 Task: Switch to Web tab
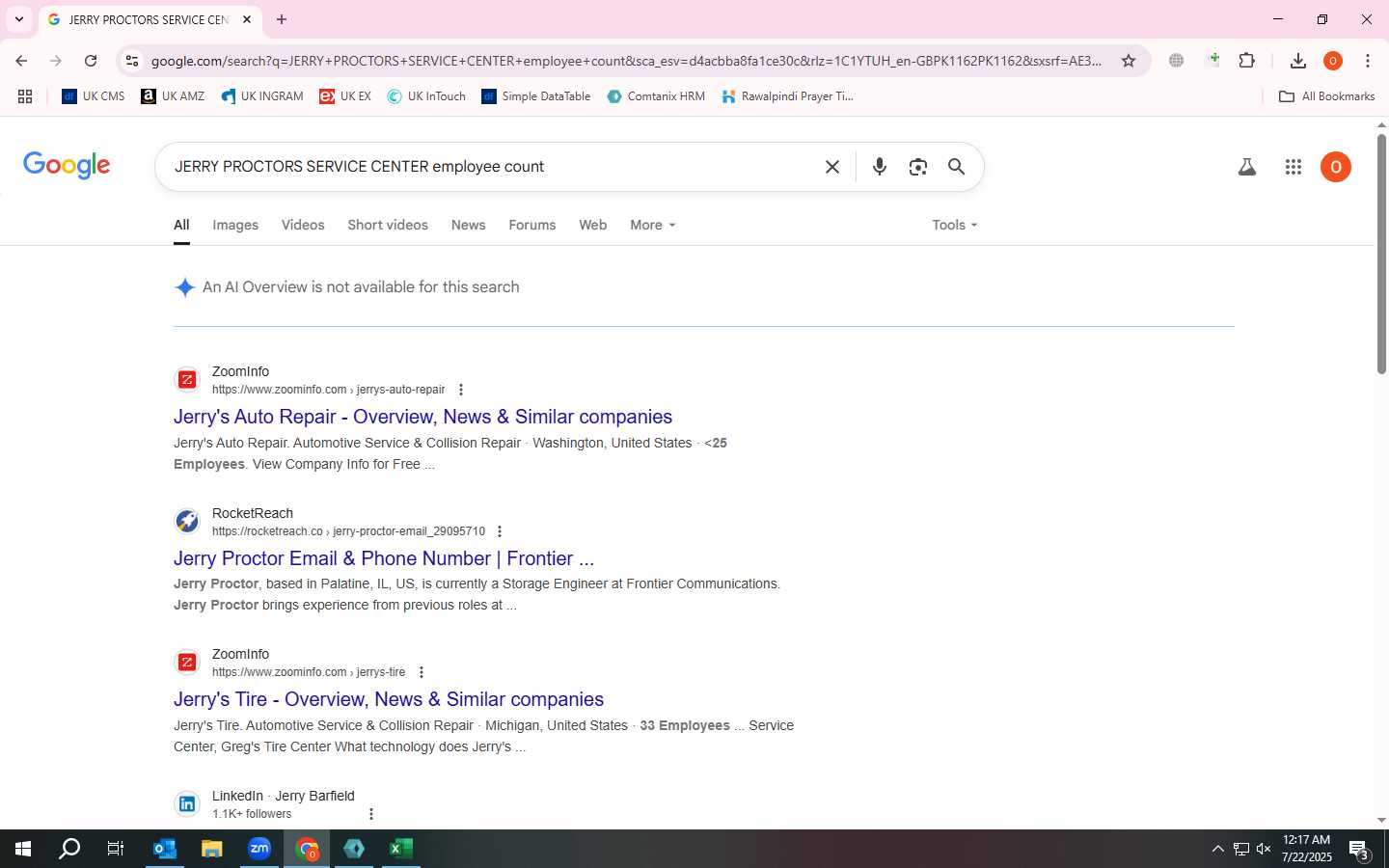tap(593, 225)
